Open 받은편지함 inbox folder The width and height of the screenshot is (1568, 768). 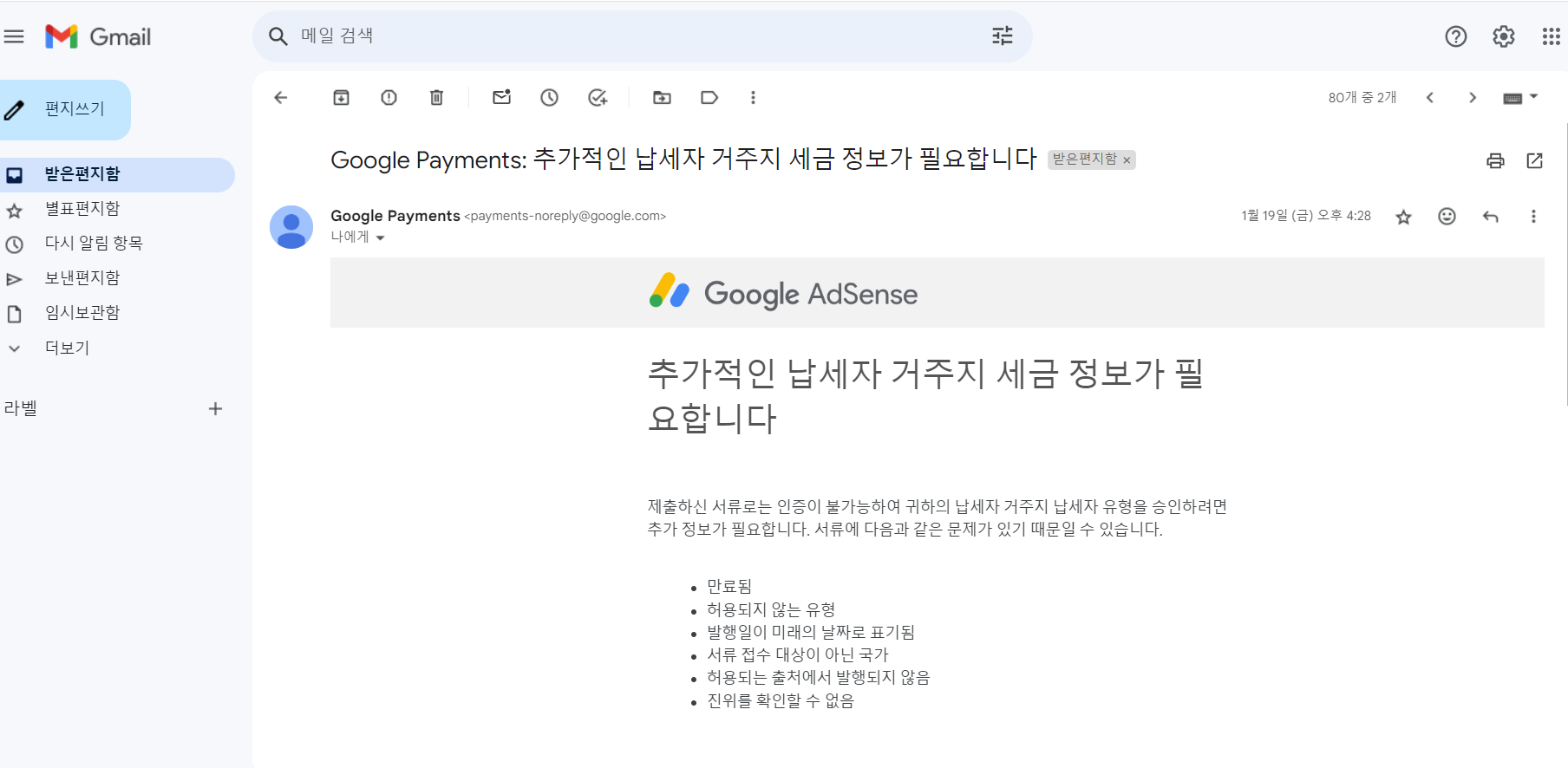click(x=117, y=175)
